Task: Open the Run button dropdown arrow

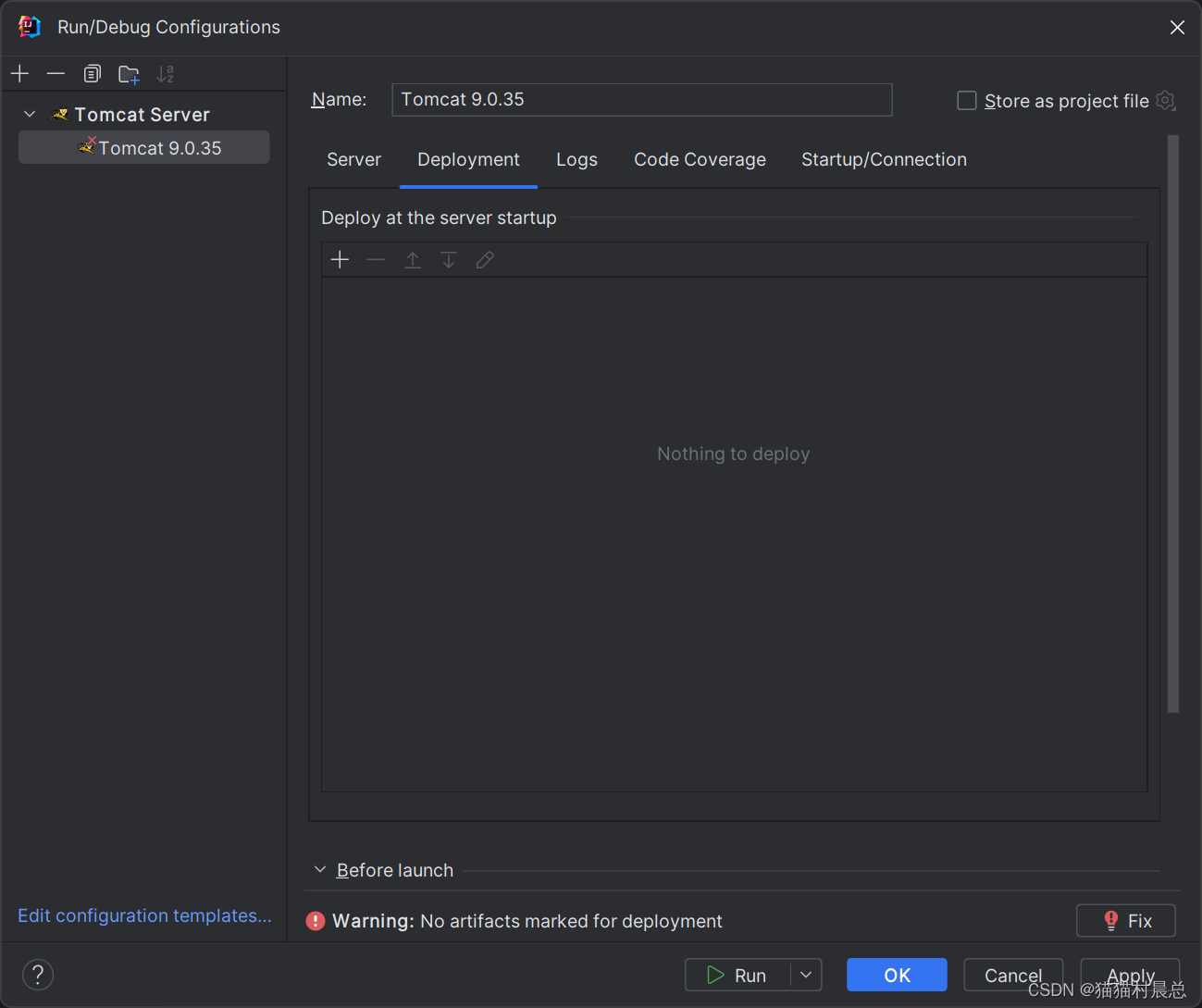Action: 806,975
